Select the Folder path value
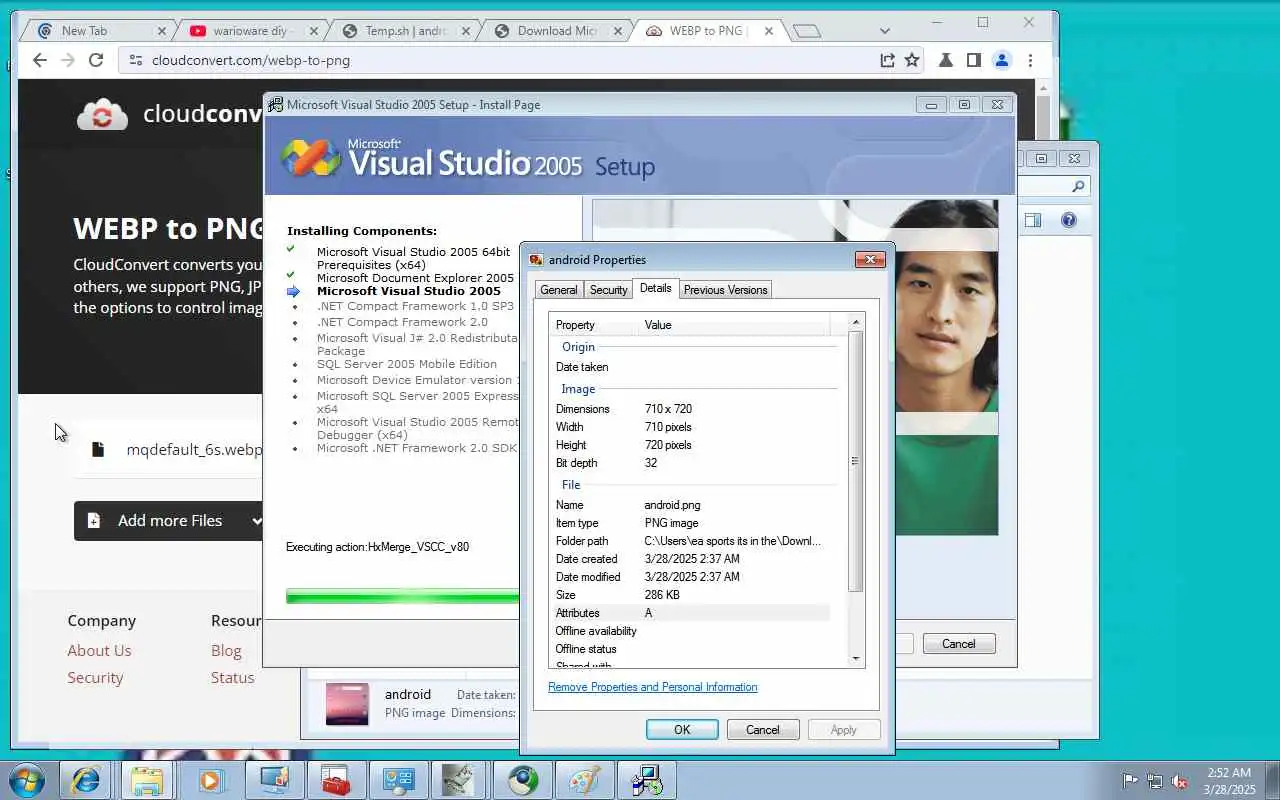Viewport: 1280px width, 800px height. 732,541
